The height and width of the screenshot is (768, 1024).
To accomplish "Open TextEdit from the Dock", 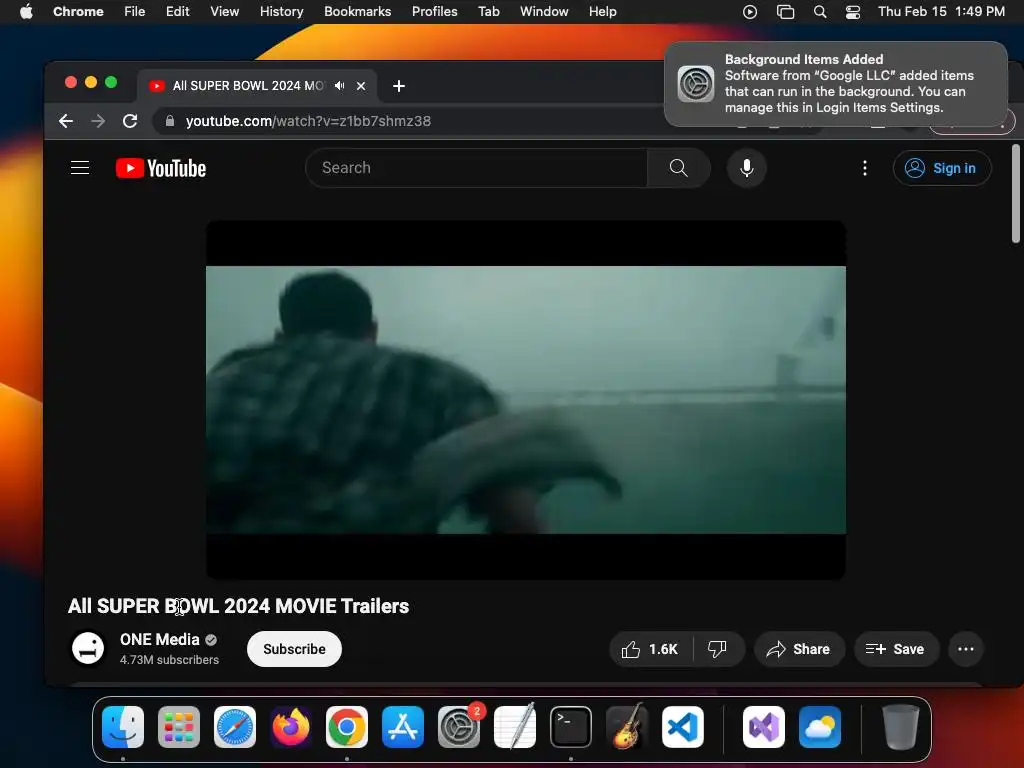I will (515, 726).
